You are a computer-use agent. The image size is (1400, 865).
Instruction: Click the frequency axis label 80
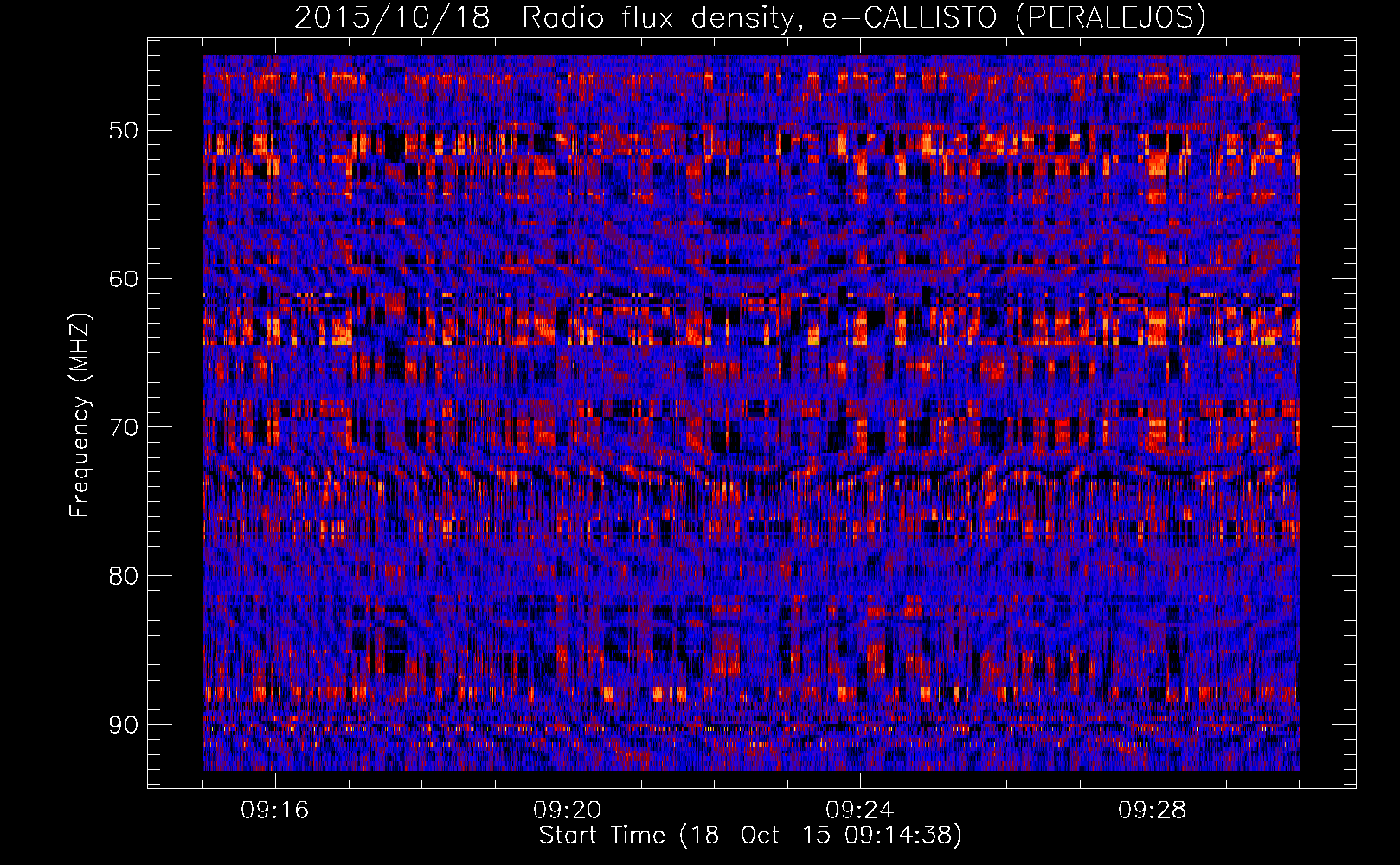pyautogui.click(x=123, y=576)
